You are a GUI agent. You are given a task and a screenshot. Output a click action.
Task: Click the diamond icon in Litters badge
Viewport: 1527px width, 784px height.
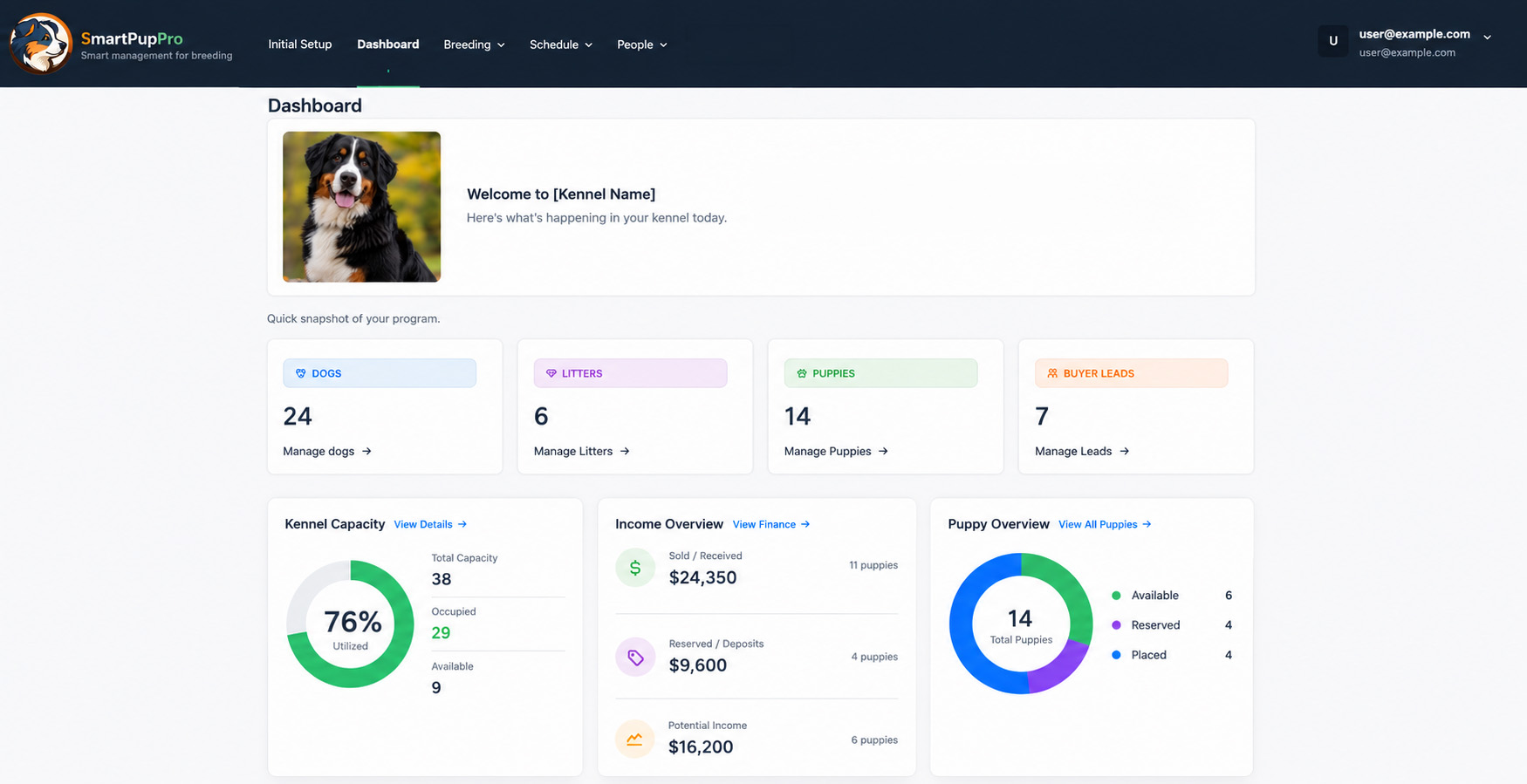(x=551, y=373)
